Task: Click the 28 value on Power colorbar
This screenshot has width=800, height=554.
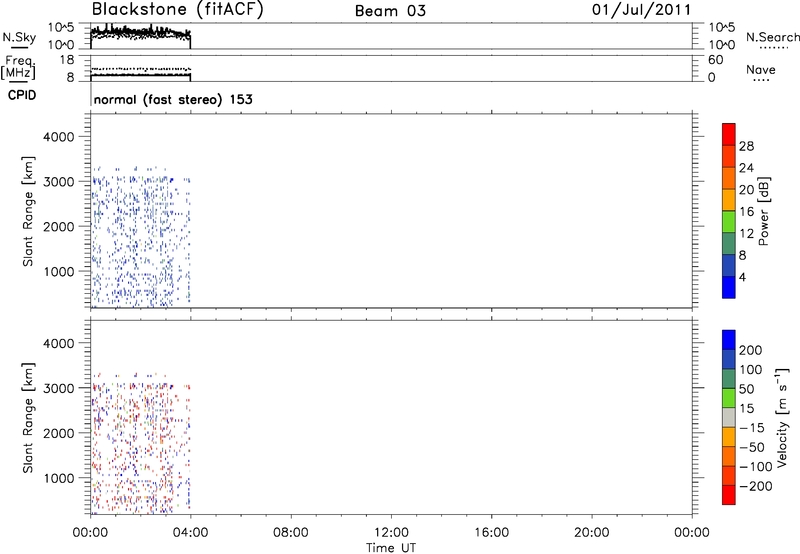Action: point(746,146)
